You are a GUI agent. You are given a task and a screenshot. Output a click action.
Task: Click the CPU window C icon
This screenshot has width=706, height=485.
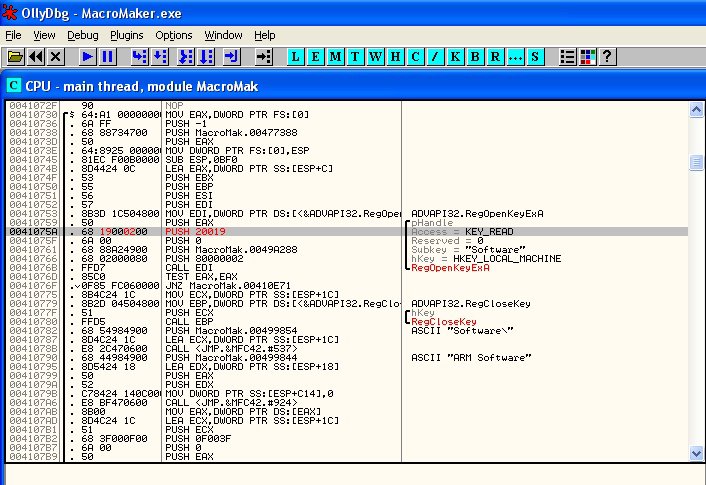tap(14, 85)
